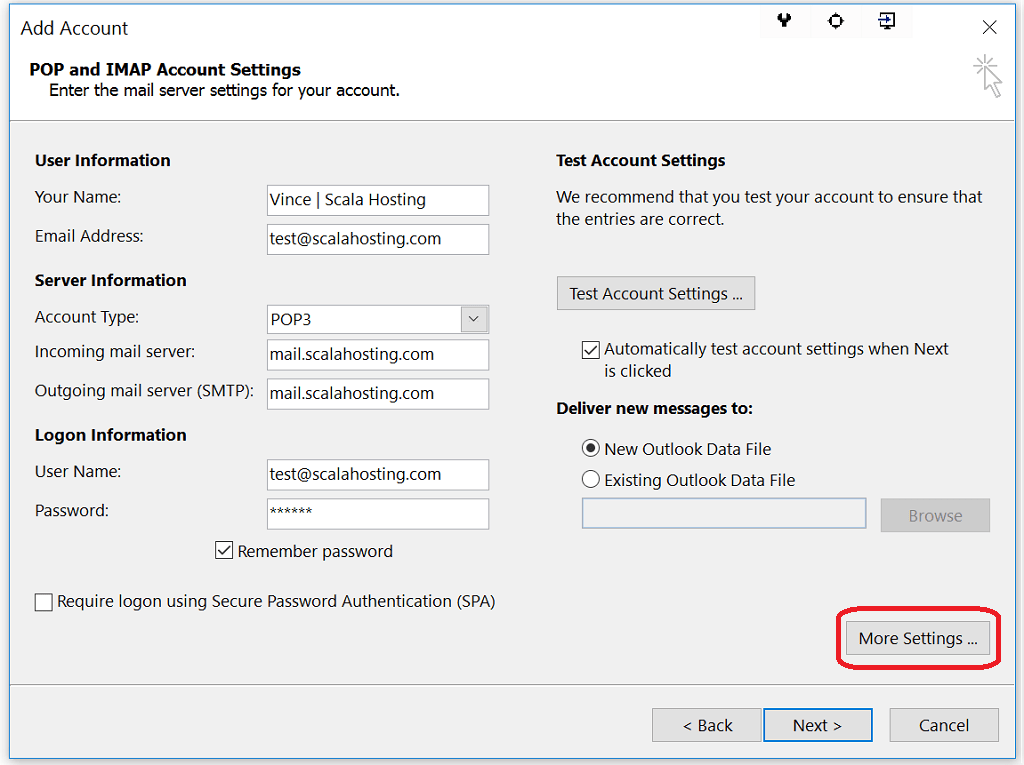Click the Outlook data file path field
The image size is (1024, 765).
(x=723, y=513)
